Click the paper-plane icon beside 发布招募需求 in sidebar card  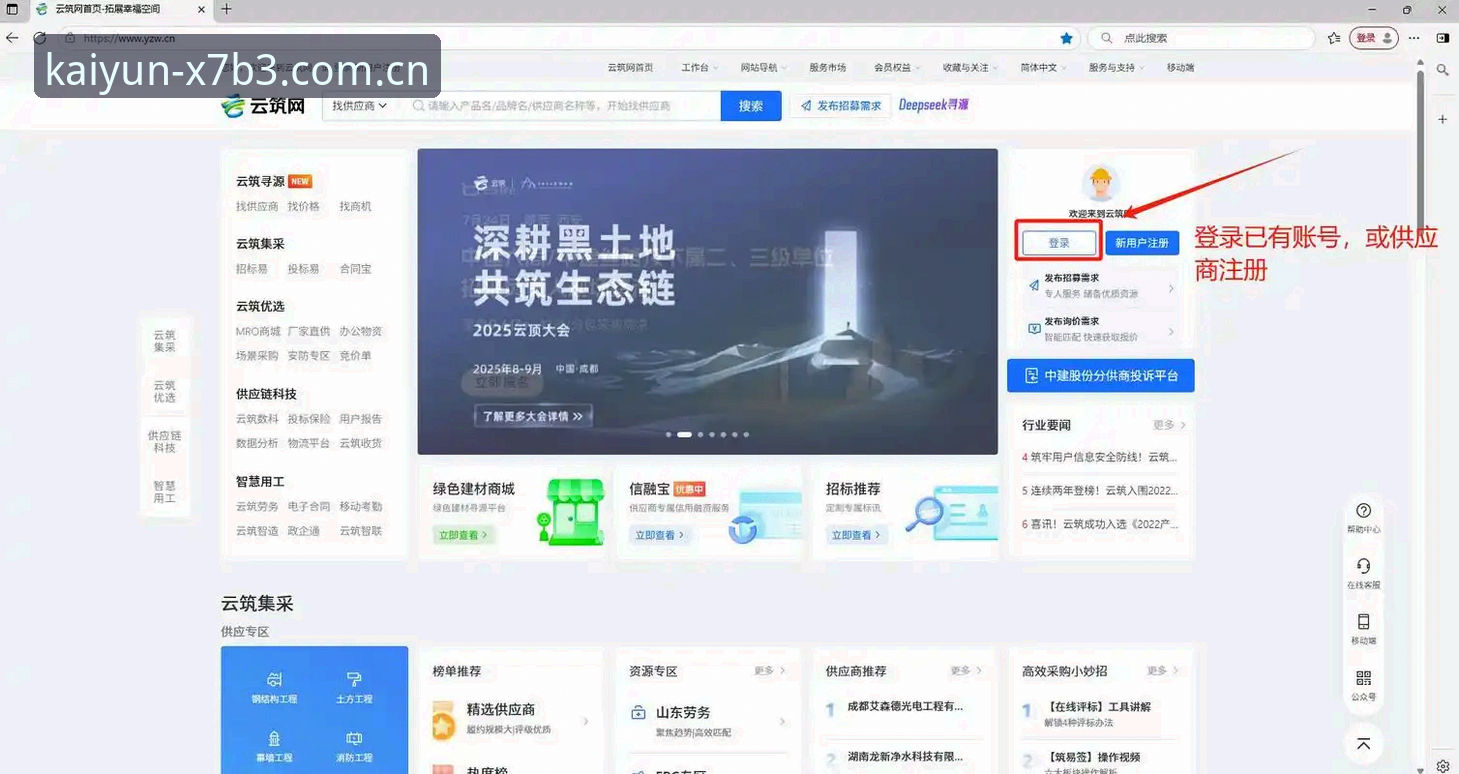1034,285
